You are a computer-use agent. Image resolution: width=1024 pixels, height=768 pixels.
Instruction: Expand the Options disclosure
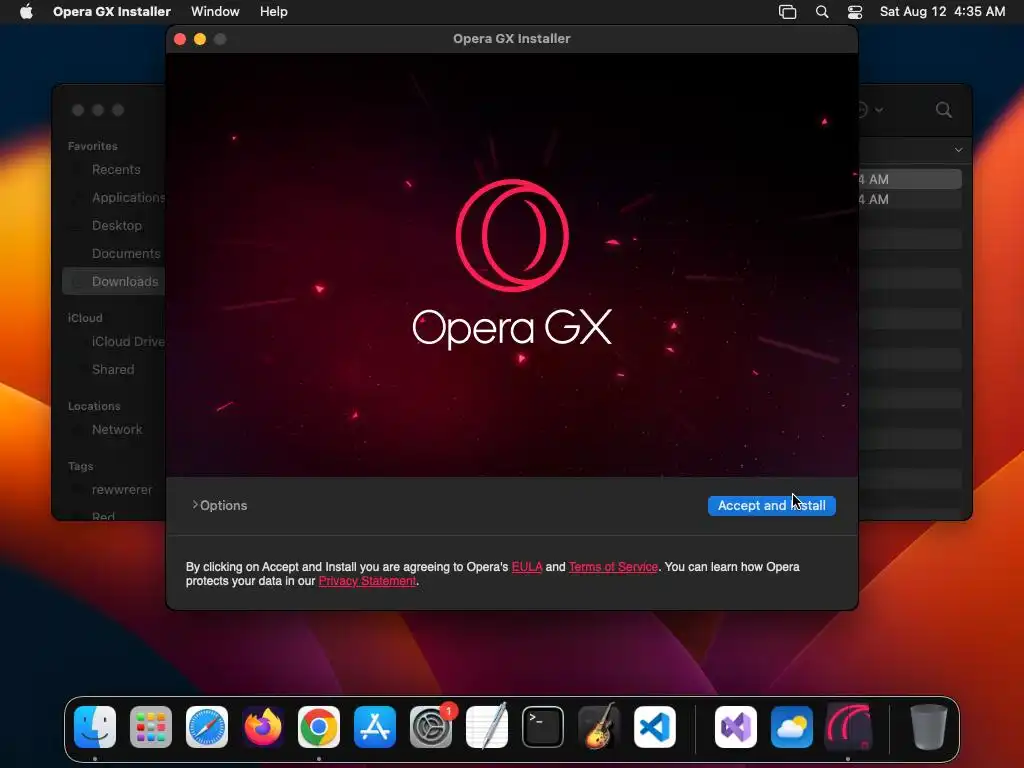(219, 505)
